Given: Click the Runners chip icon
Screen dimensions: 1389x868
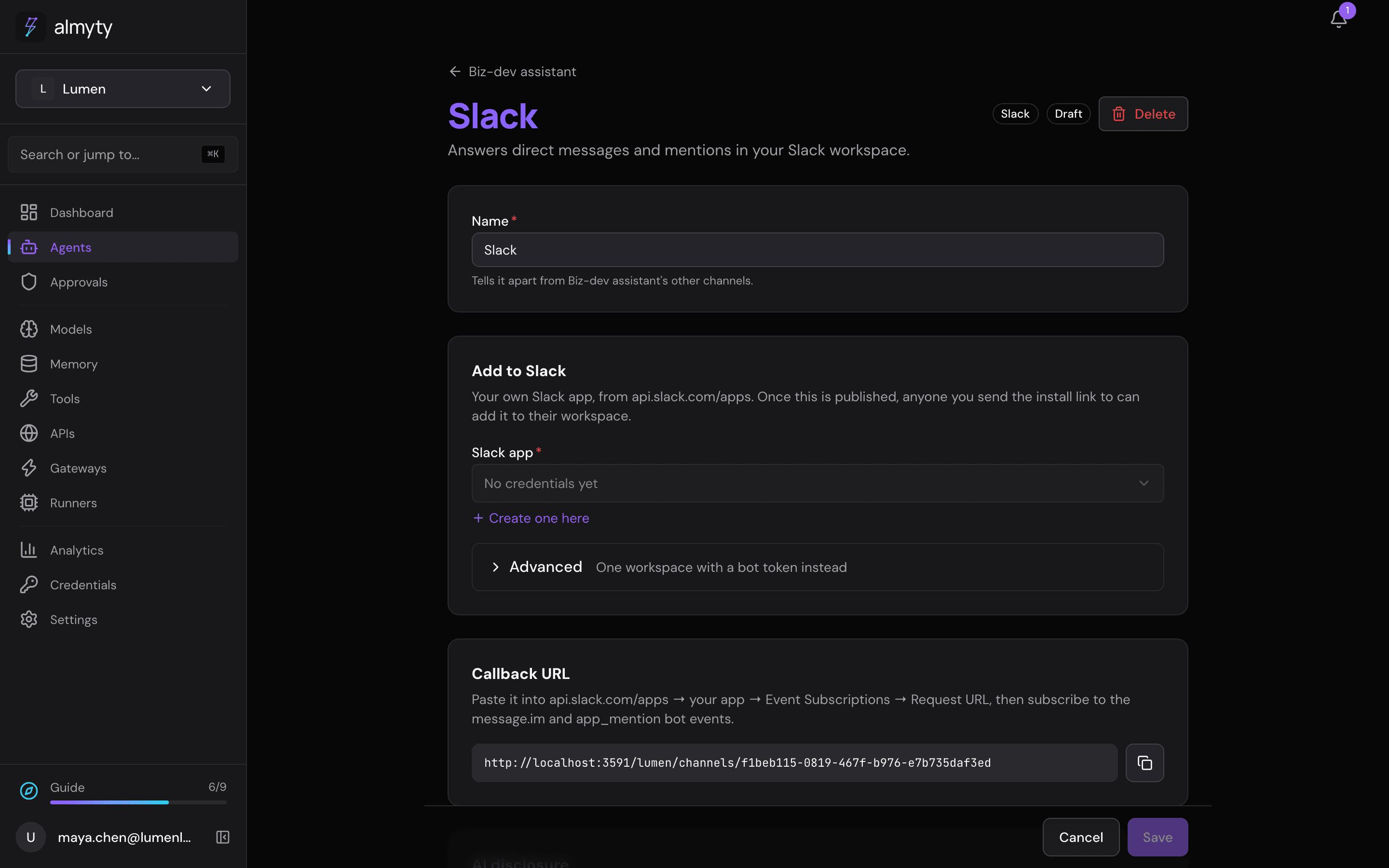Looking at the screenshot, I should tap(29, 503).
